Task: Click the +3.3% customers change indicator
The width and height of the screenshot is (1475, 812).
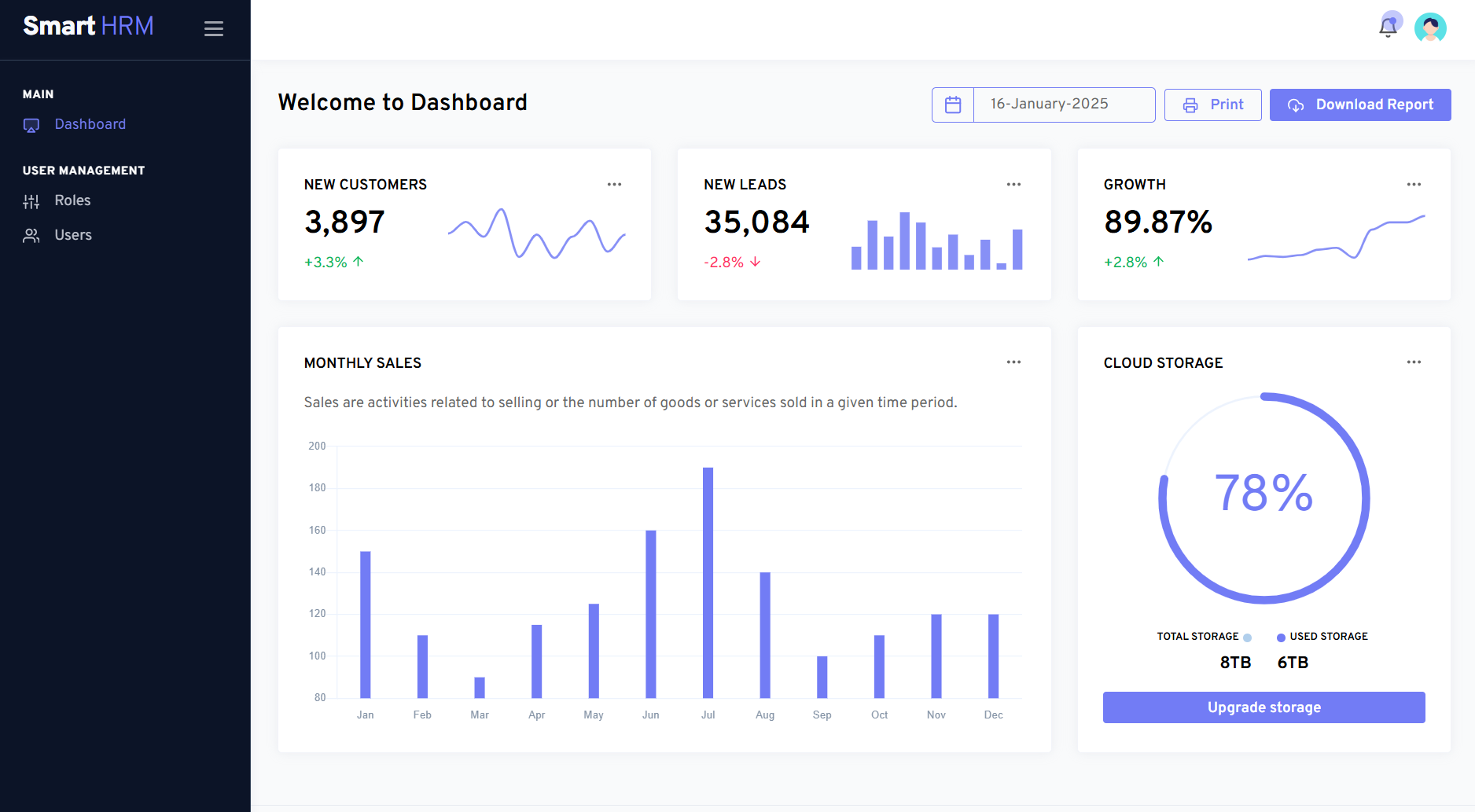Action: point(334,263)
